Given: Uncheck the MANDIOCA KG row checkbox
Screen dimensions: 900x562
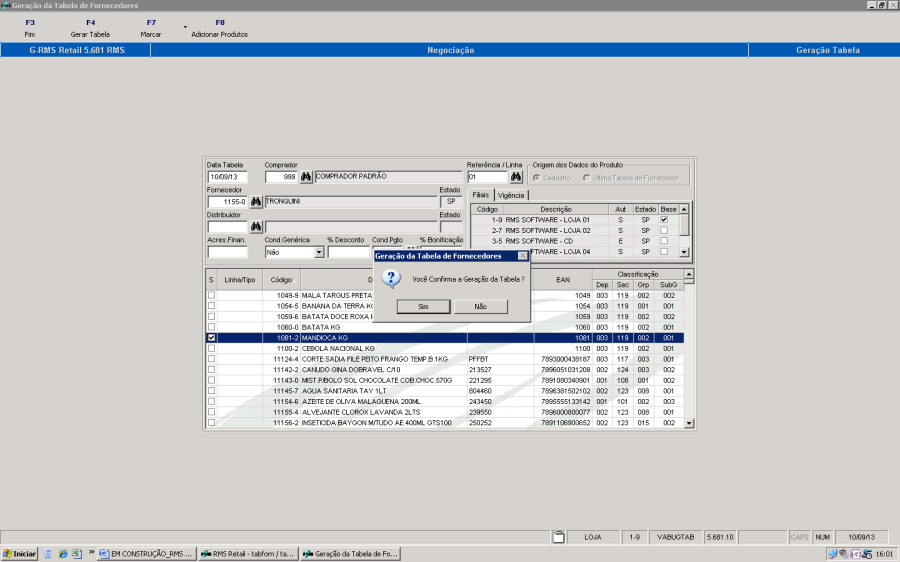Looking at the screenshot, I should point(211,338).
